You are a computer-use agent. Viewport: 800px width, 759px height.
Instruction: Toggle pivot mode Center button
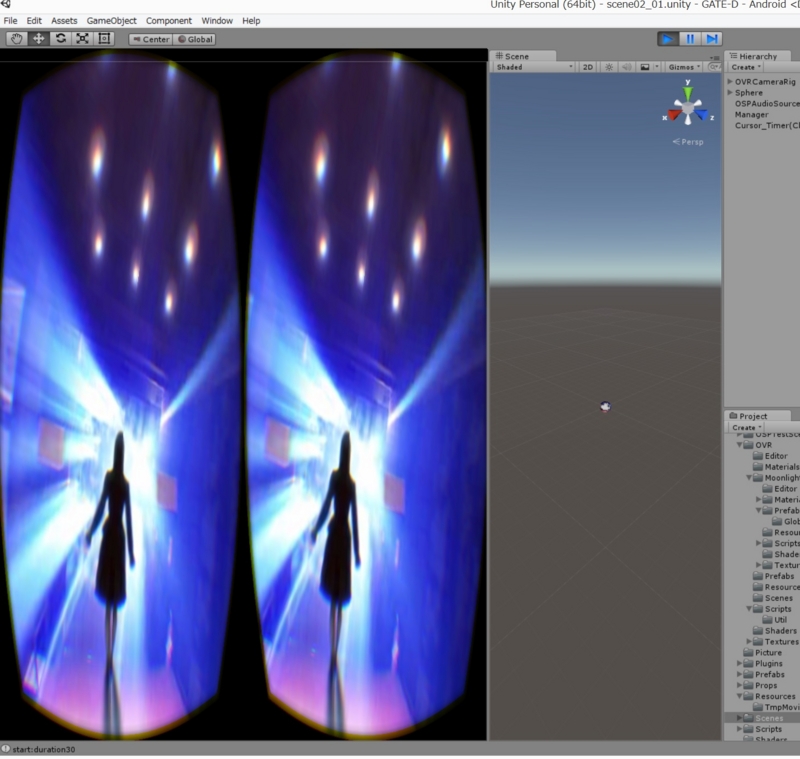coord(151,39)
